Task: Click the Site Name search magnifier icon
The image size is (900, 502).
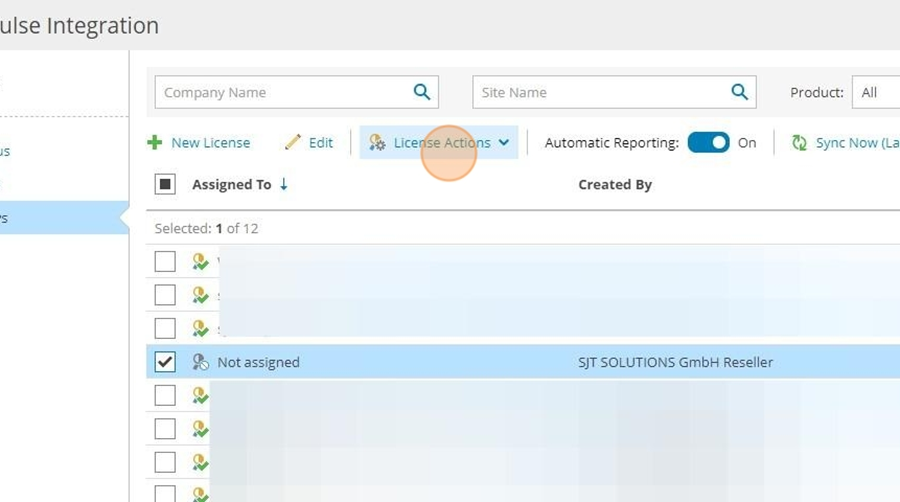Action: click(739, 92)
